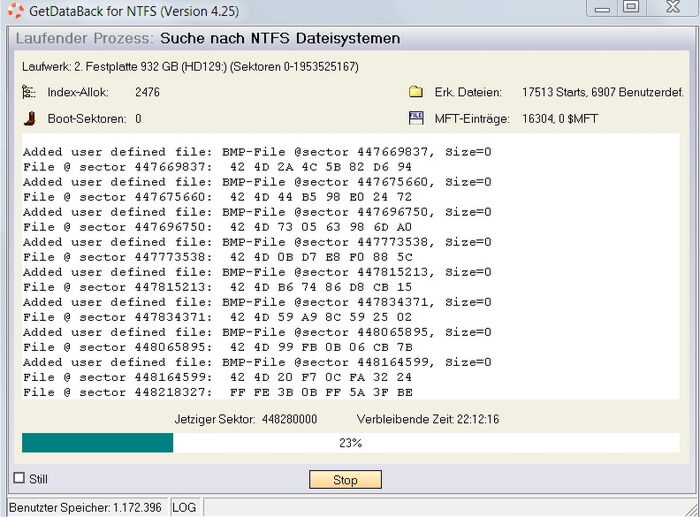Select log line 'Added user defined file' at sector 447675660

coord(257,182)
